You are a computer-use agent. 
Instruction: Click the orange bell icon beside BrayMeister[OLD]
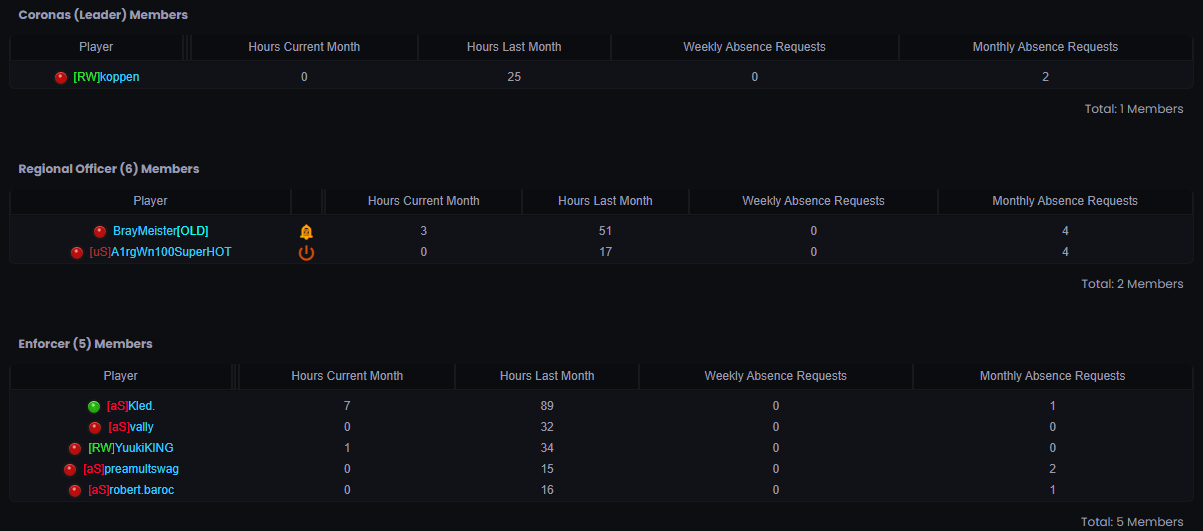(306, 232)
